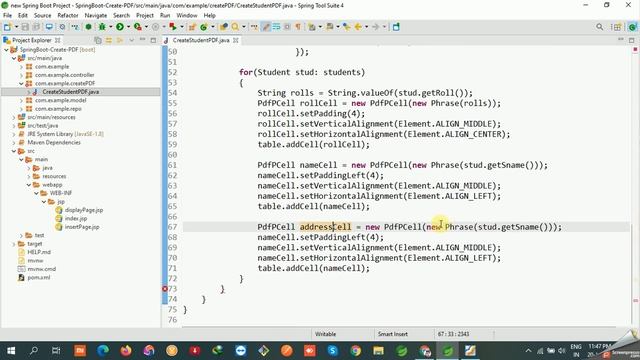Viewport: 640px width, 360px height.
Task: Click the New file toolbar icon
Action: [7, 27]
